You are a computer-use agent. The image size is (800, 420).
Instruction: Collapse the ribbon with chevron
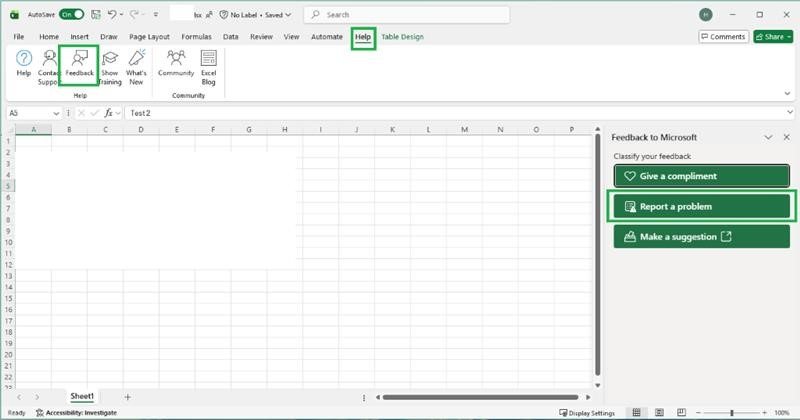click(787, 93)
